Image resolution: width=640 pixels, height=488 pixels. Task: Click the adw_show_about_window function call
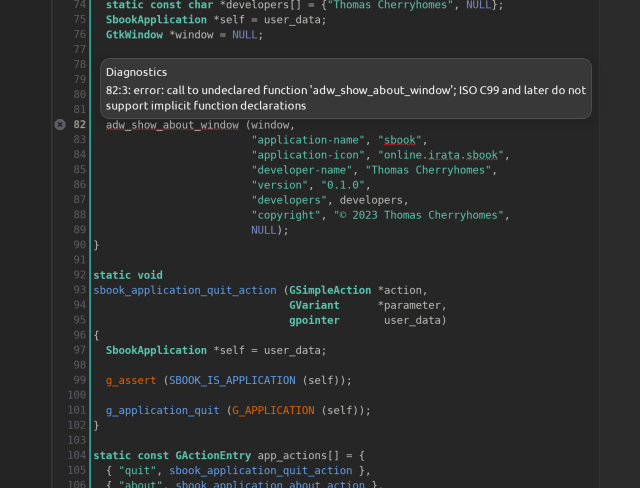click(172, 125)
